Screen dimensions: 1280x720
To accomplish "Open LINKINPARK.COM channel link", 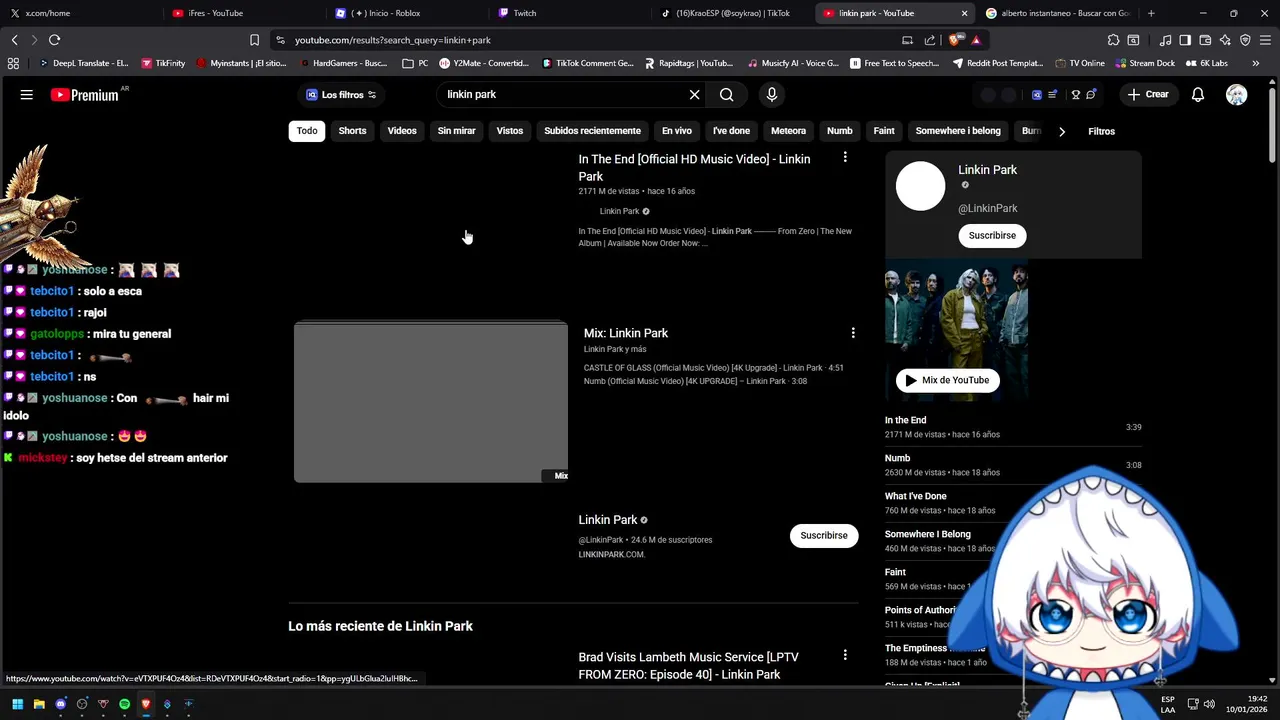I will [x=612, y=555].
